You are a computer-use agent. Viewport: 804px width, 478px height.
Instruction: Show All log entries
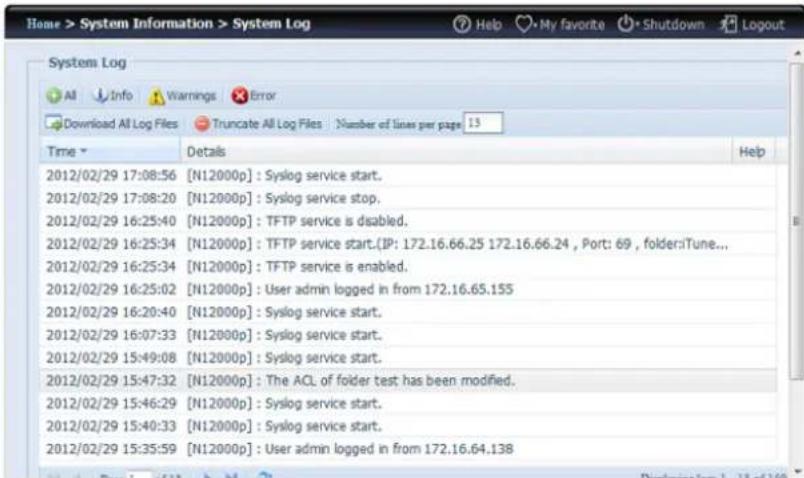(x=61, y=95)
